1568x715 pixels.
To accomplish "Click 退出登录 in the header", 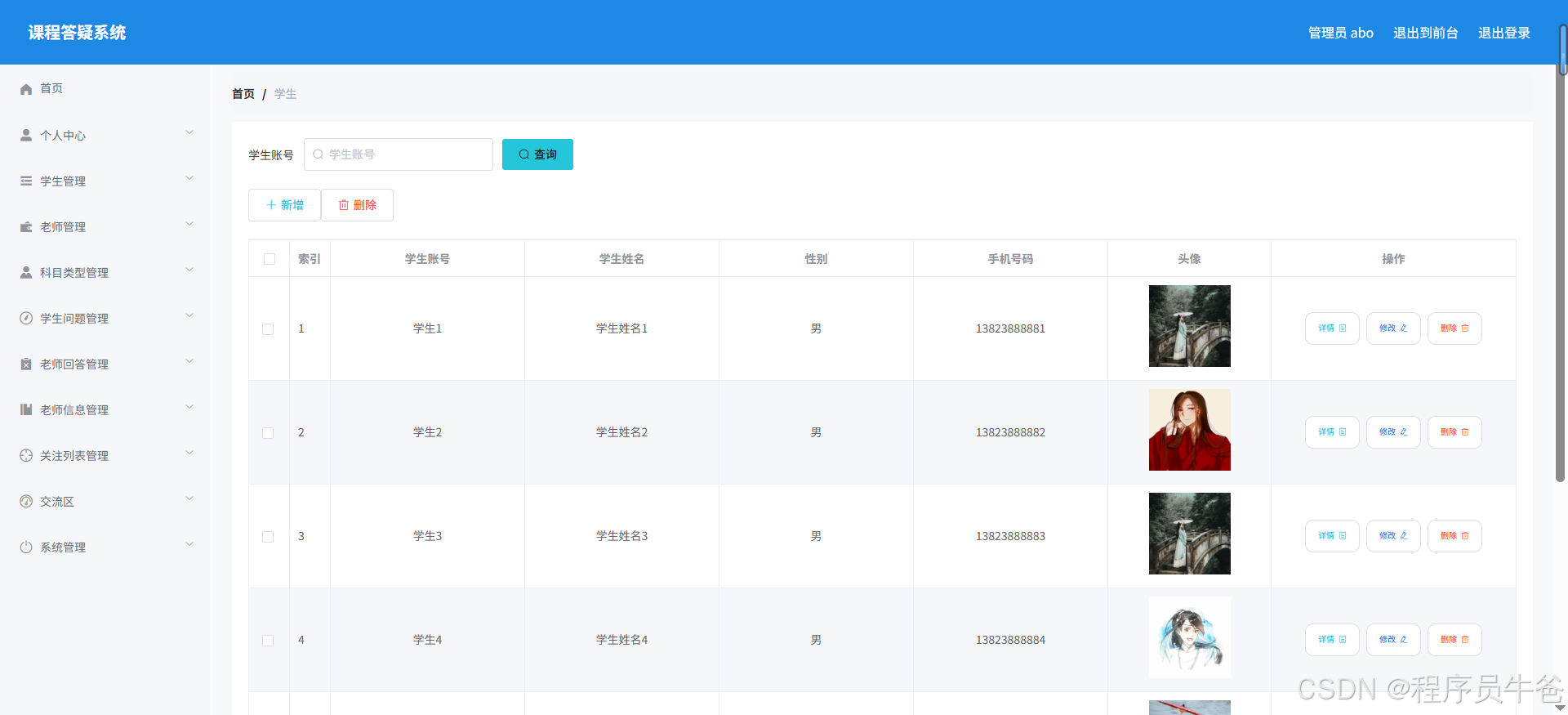I will click(x=1503, y=33).
